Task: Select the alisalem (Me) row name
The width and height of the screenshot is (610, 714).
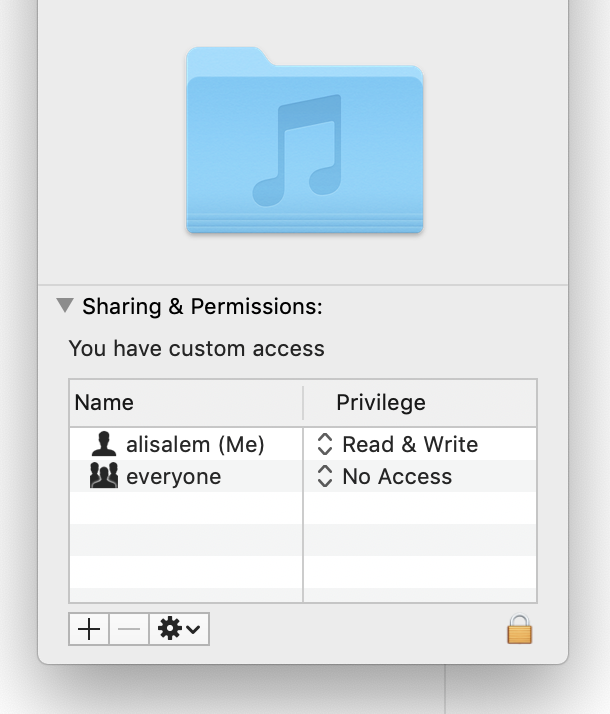Action: click(195, 444)
